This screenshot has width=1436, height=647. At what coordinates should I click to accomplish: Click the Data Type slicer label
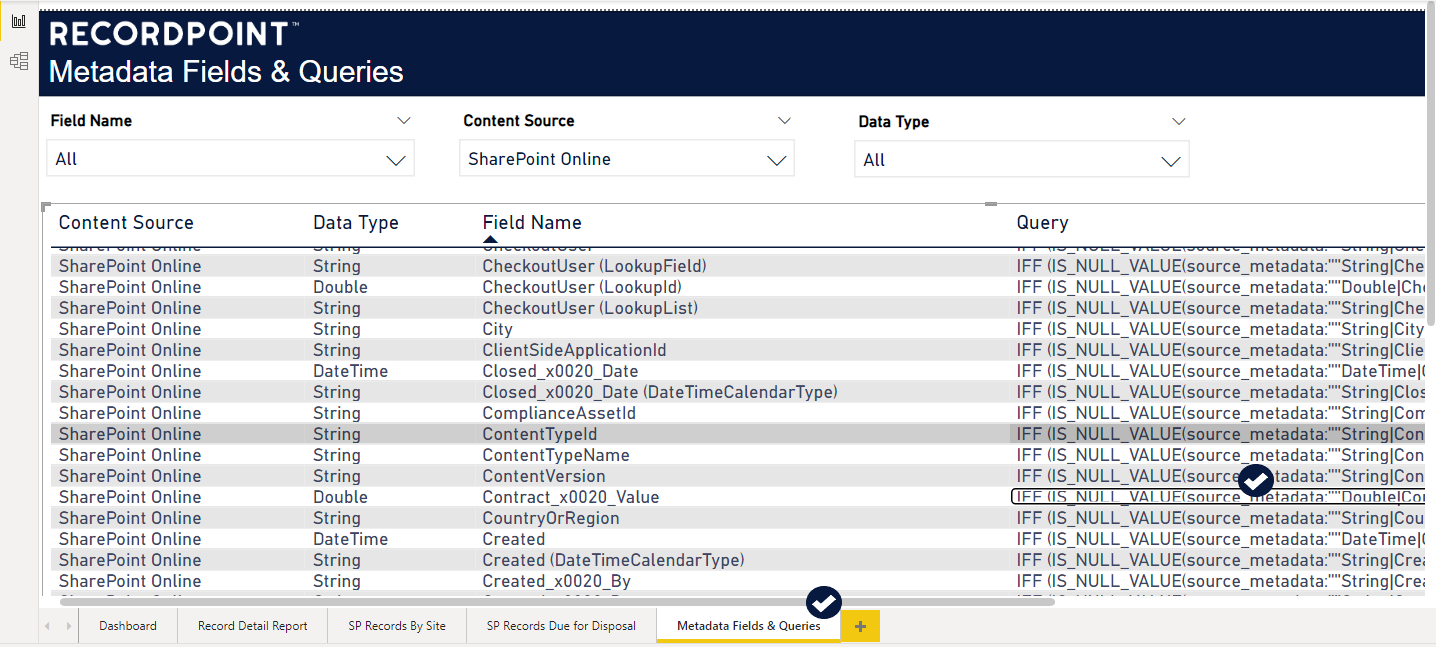(893, 122)
